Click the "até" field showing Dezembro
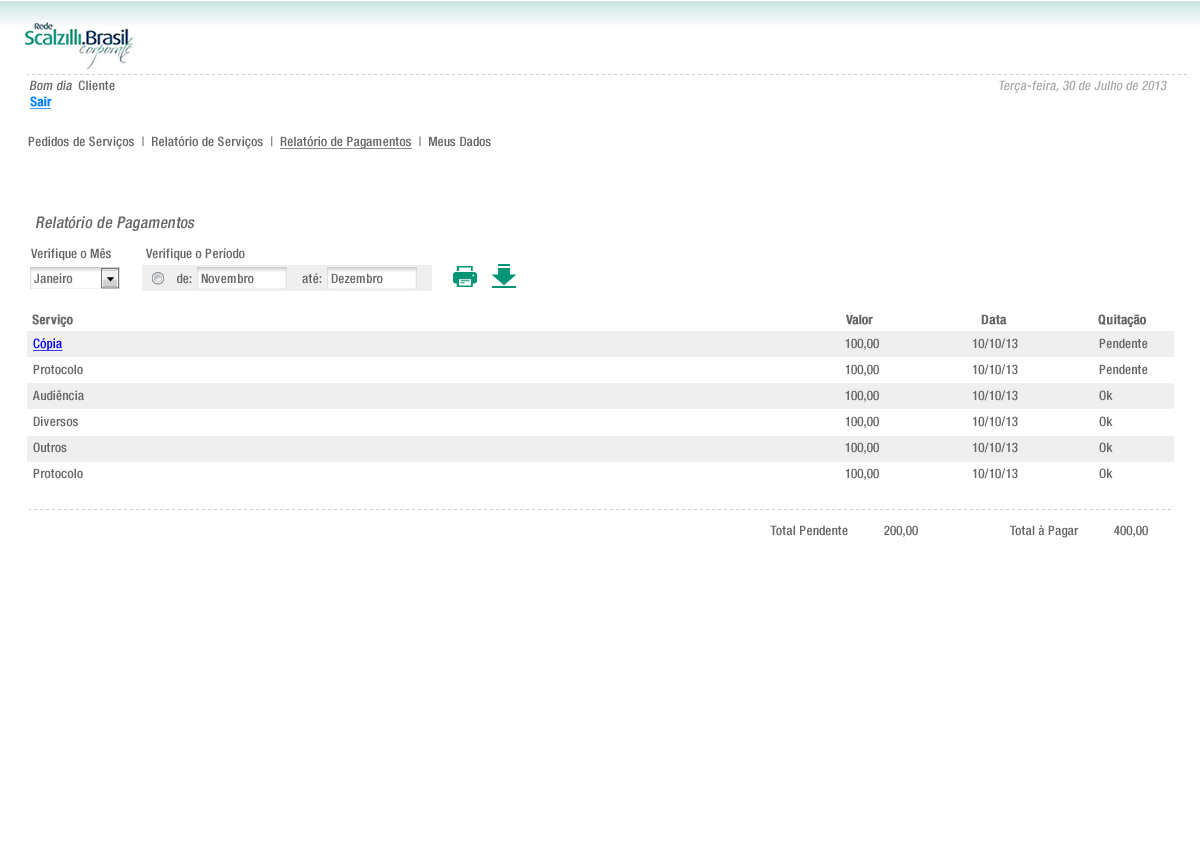The image size is (1200, 862). point(371,279)
